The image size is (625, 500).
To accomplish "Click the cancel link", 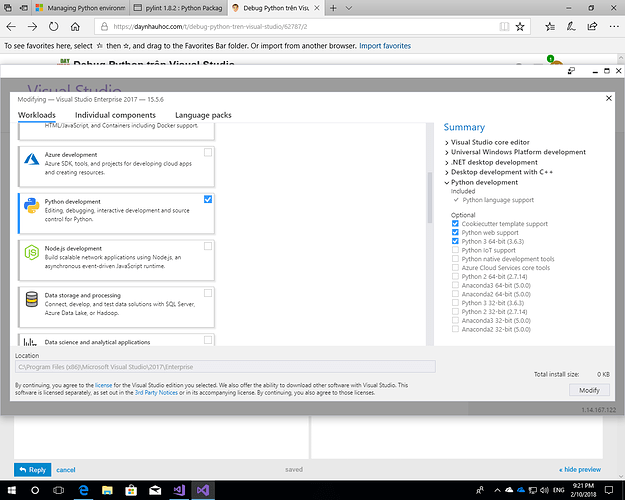I will 66,470.
